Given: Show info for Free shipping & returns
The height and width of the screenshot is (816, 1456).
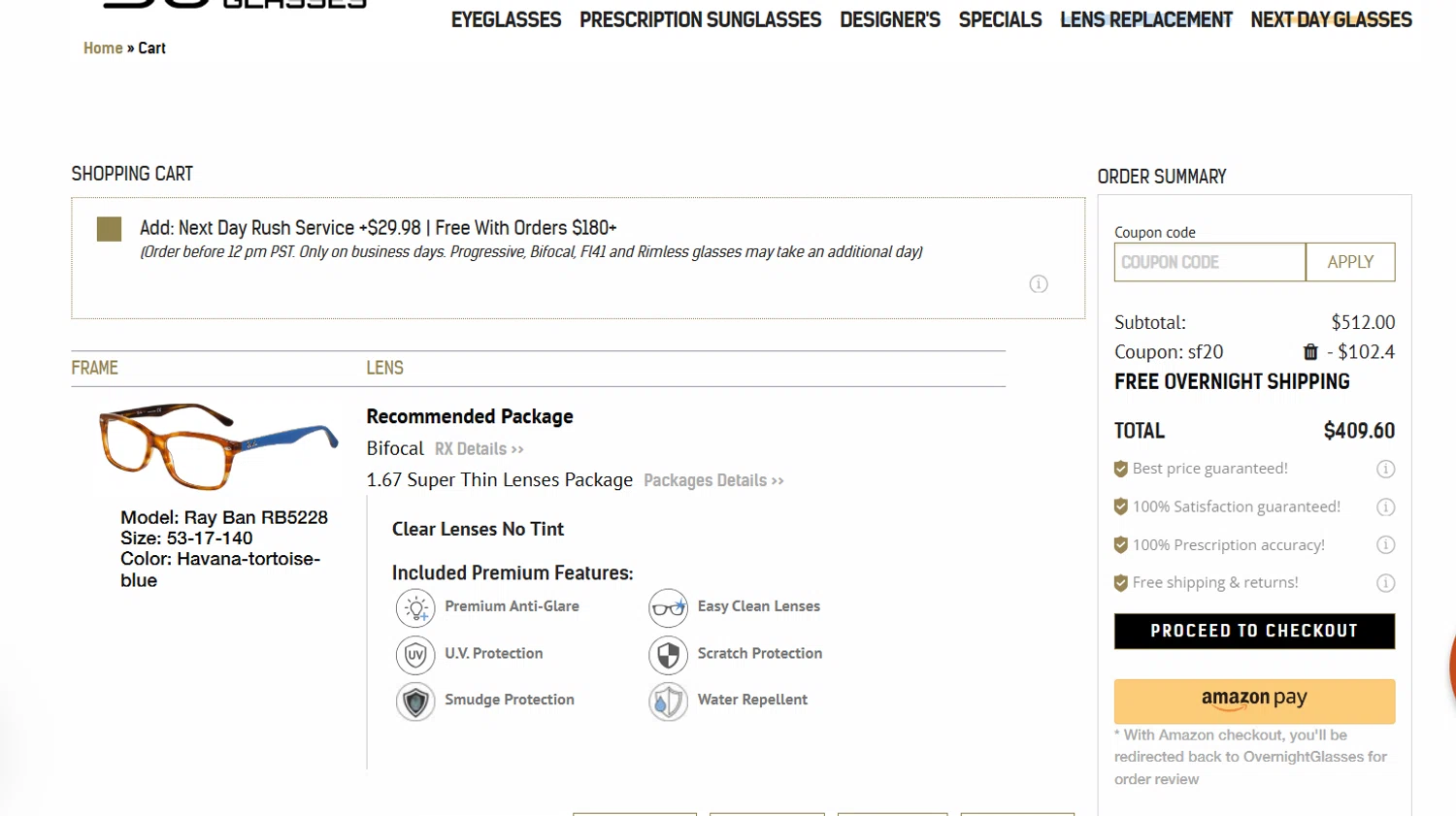Looking at the screenshot, I should coord(1385,582).
